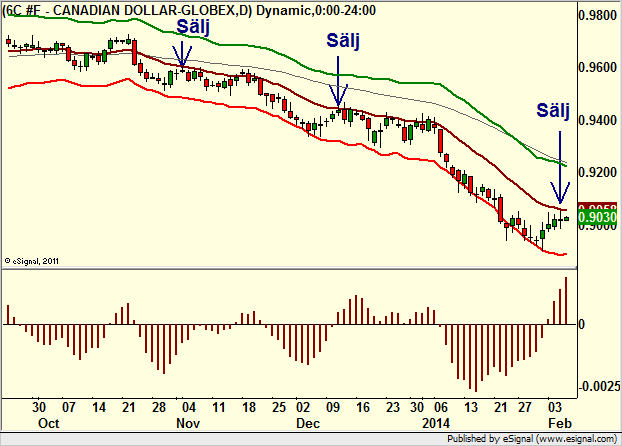Click the '© eSignal, 2011' copyright text
This screenshot has width=622, height=446.
(31, 261)
